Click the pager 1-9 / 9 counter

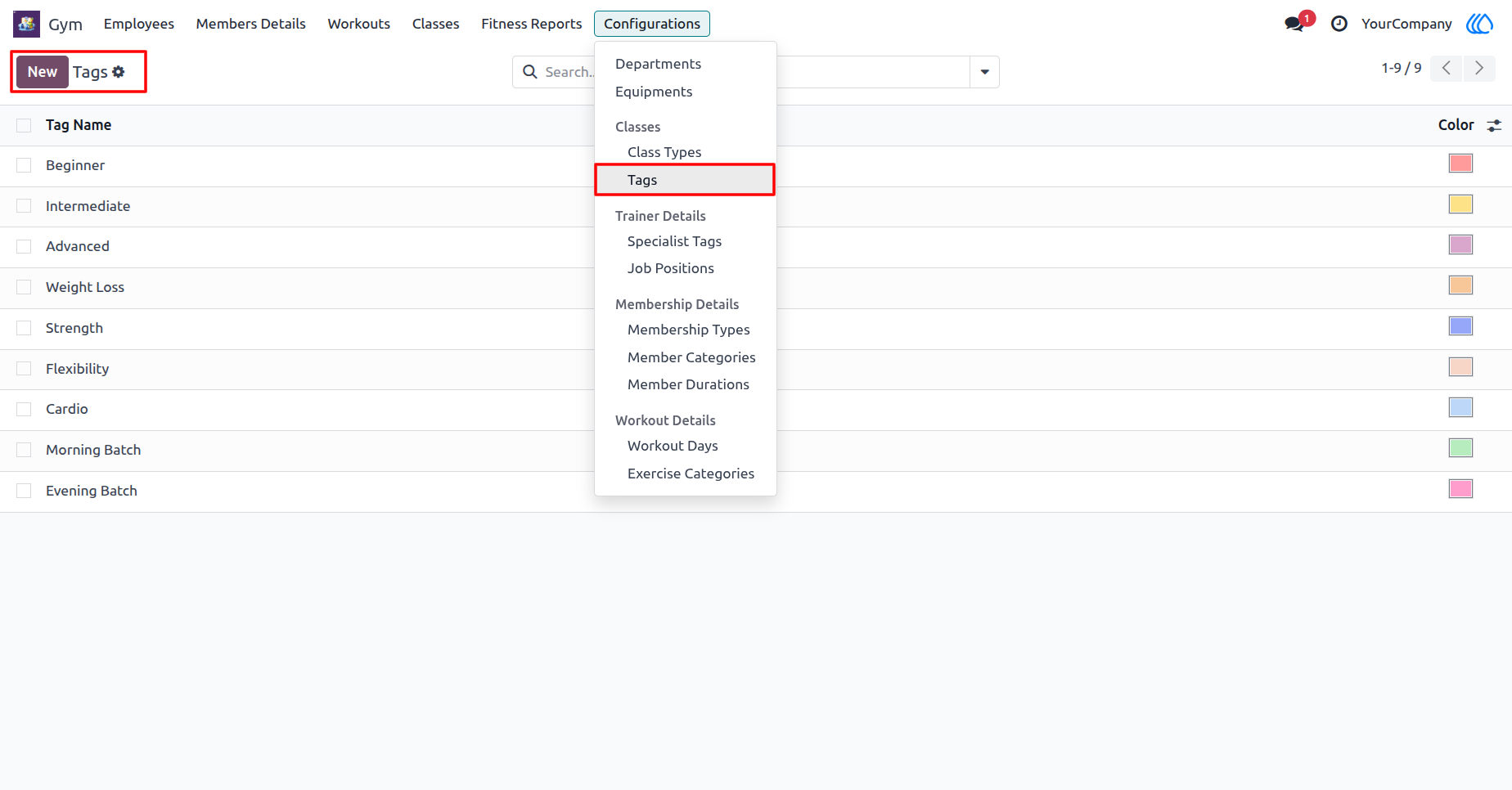[x=1402, y=68]
